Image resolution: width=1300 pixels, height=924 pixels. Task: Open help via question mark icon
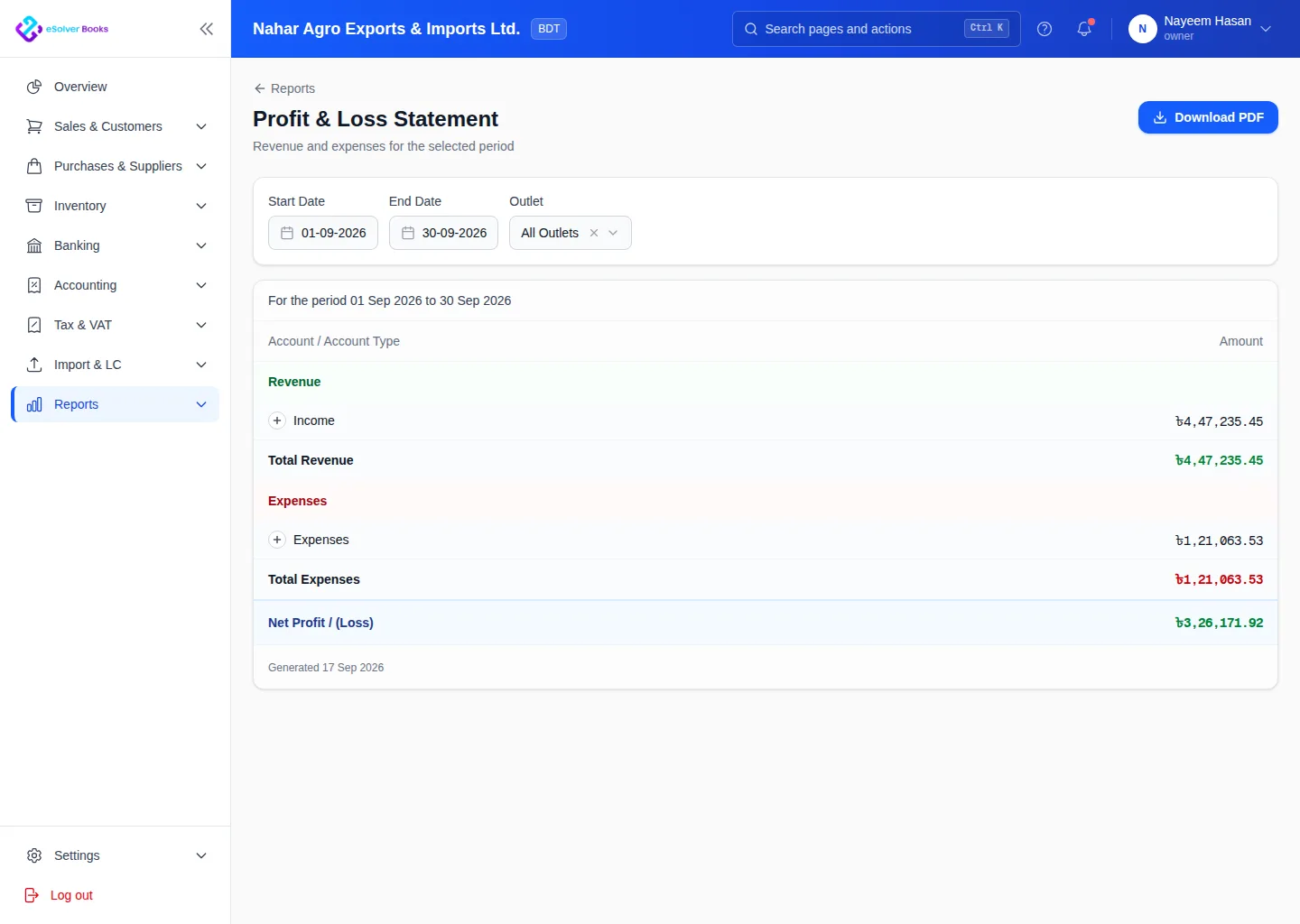point(1045,29)
